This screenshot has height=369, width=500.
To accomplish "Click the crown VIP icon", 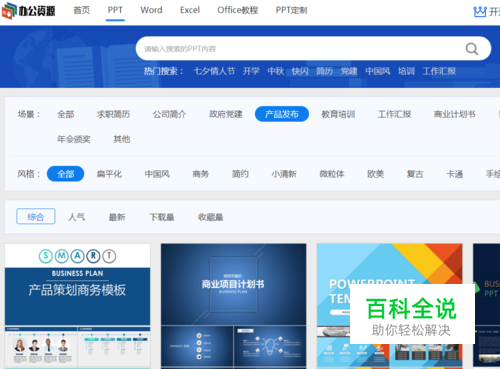I will [480, 12].
